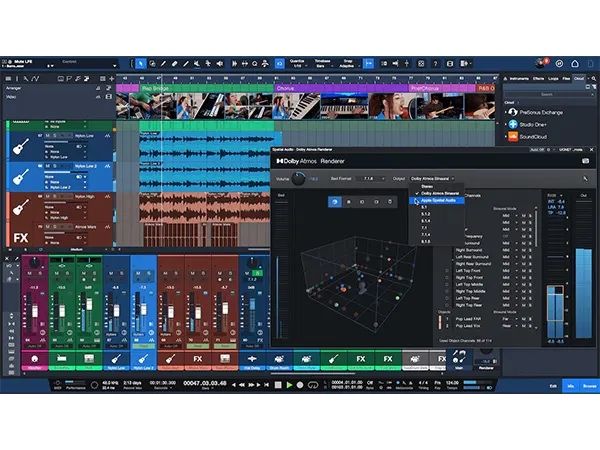Click the Main output channel icon
The width and height of the screenshot is (600, 450).
click(458, 356)
